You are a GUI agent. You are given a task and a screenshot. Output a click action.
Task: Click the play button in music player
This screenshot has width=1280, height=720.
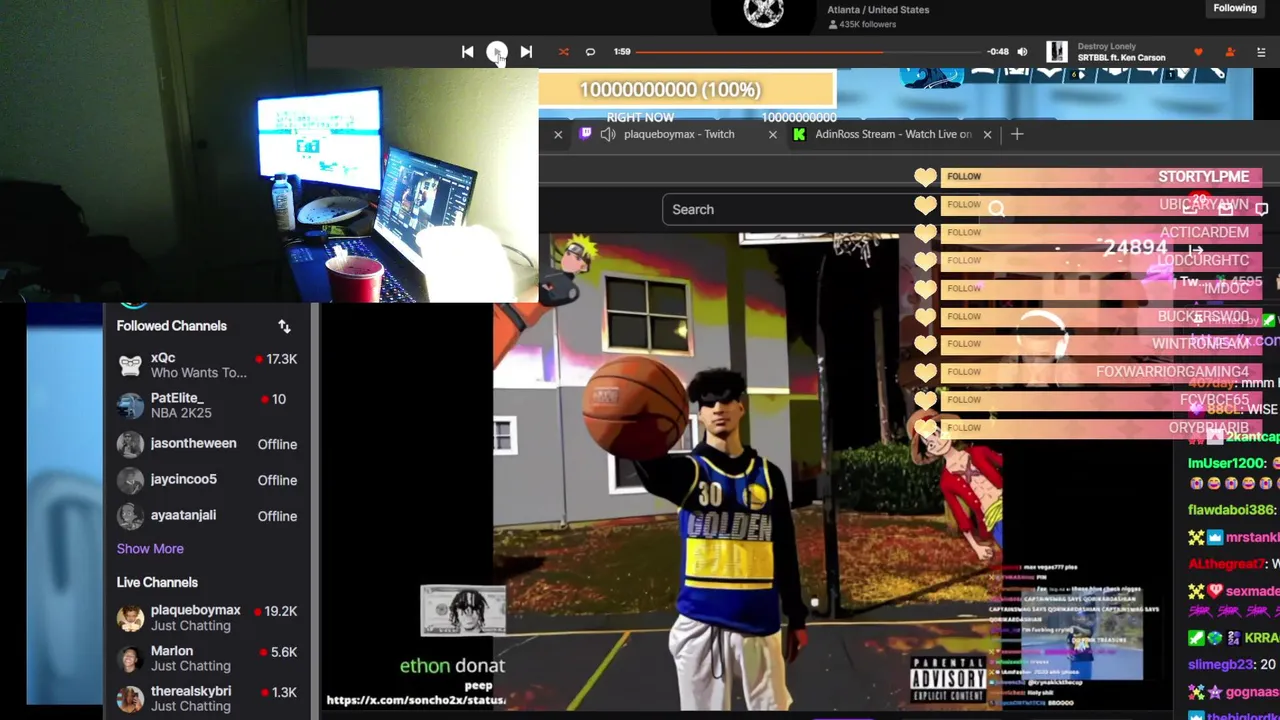pyautogui.click(x=496, y=52)
